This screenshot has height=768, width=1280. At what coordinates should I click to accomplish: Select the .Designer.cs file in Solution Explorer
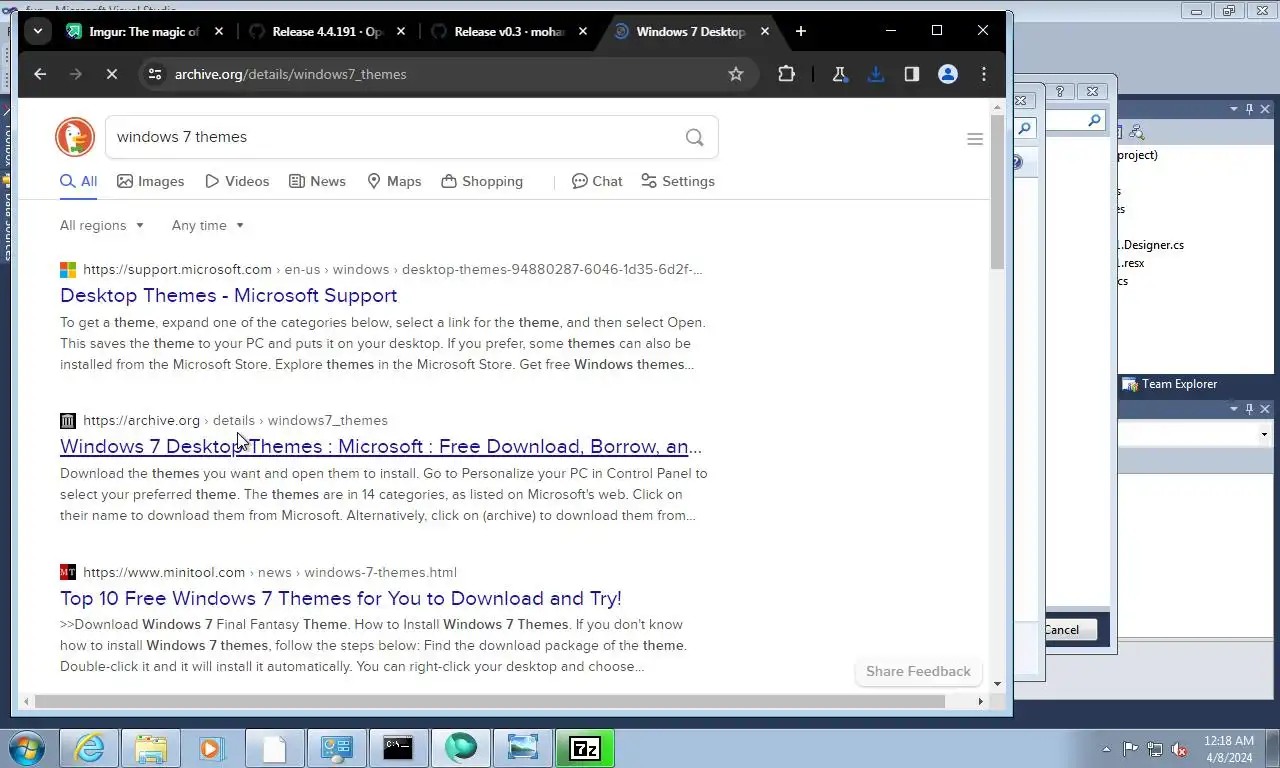click(1150, 245)
